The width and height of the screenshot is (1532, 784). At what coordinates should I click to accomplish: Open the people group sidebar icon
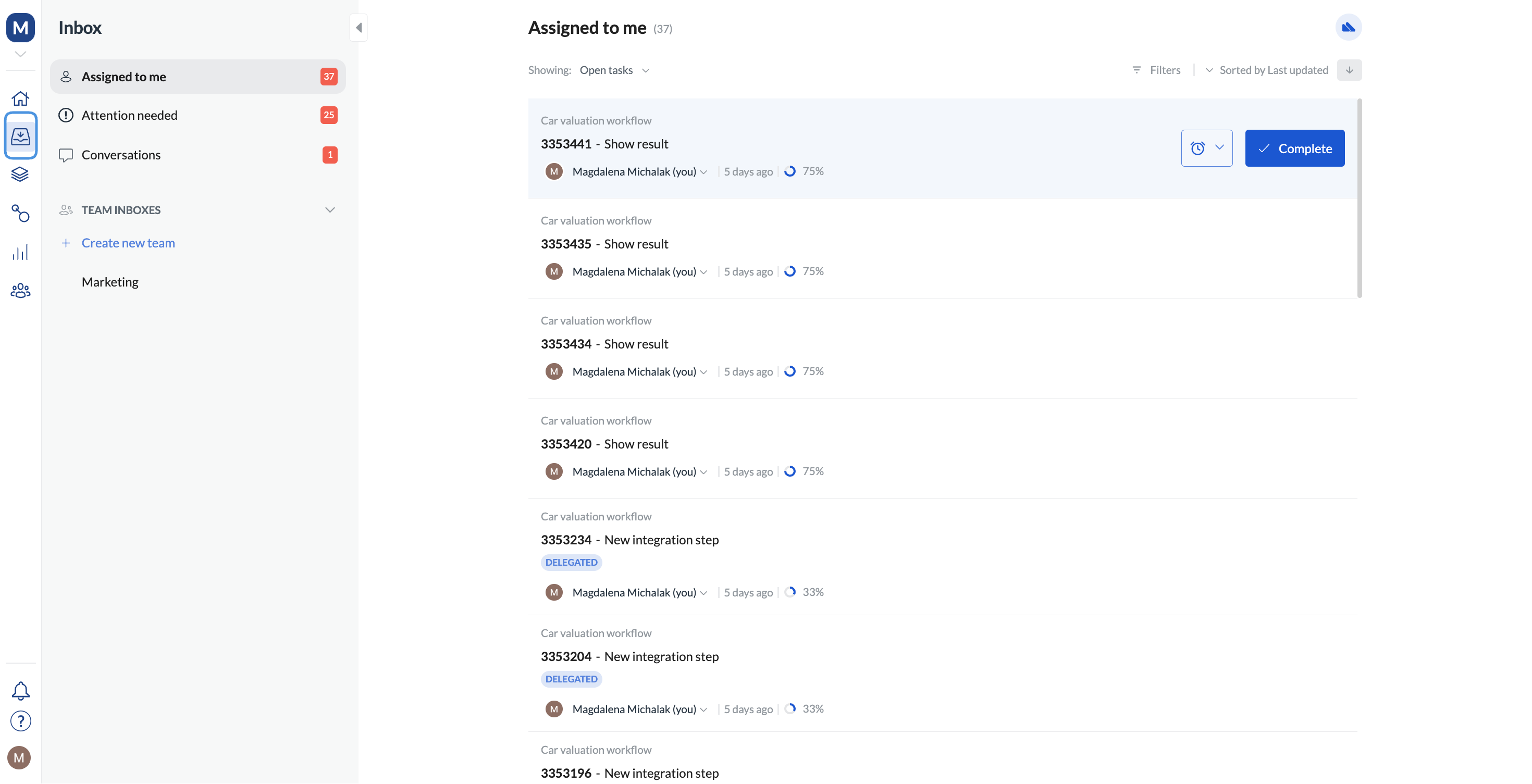[20, 291]
